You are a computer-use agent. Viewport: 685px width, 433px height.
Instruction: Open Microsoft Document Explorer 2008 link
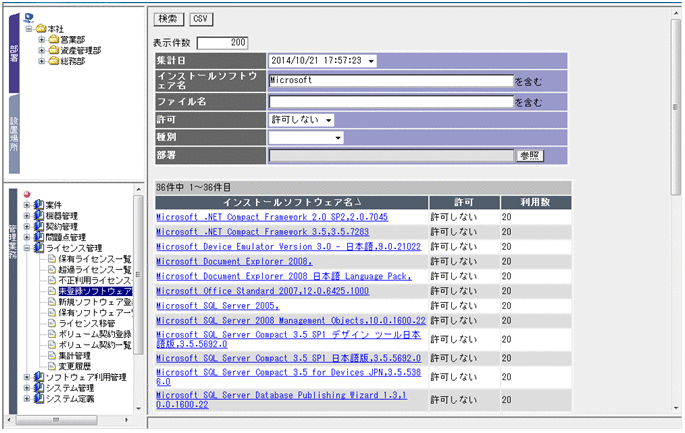coord(234,261)
